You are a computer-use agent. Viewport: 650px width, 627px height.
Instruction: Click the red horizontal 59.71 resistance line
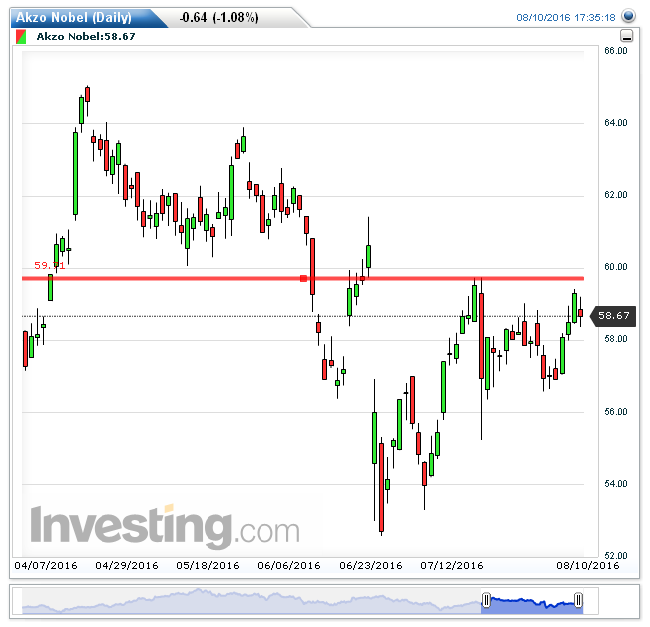303,278
